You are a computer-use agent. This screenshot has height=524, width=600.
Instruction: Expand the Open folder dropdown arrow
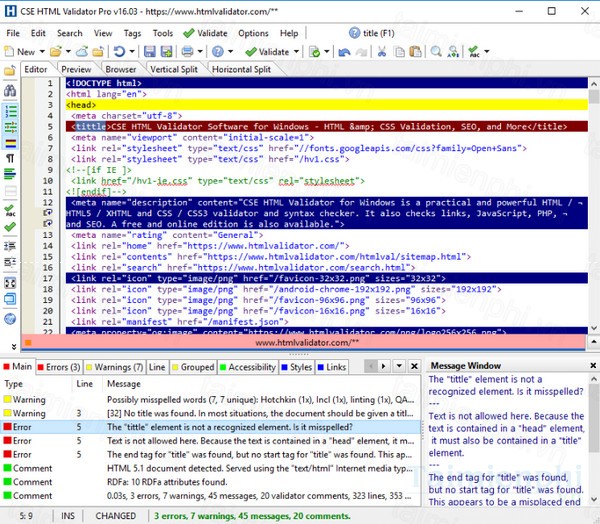[x=68, y=52]
